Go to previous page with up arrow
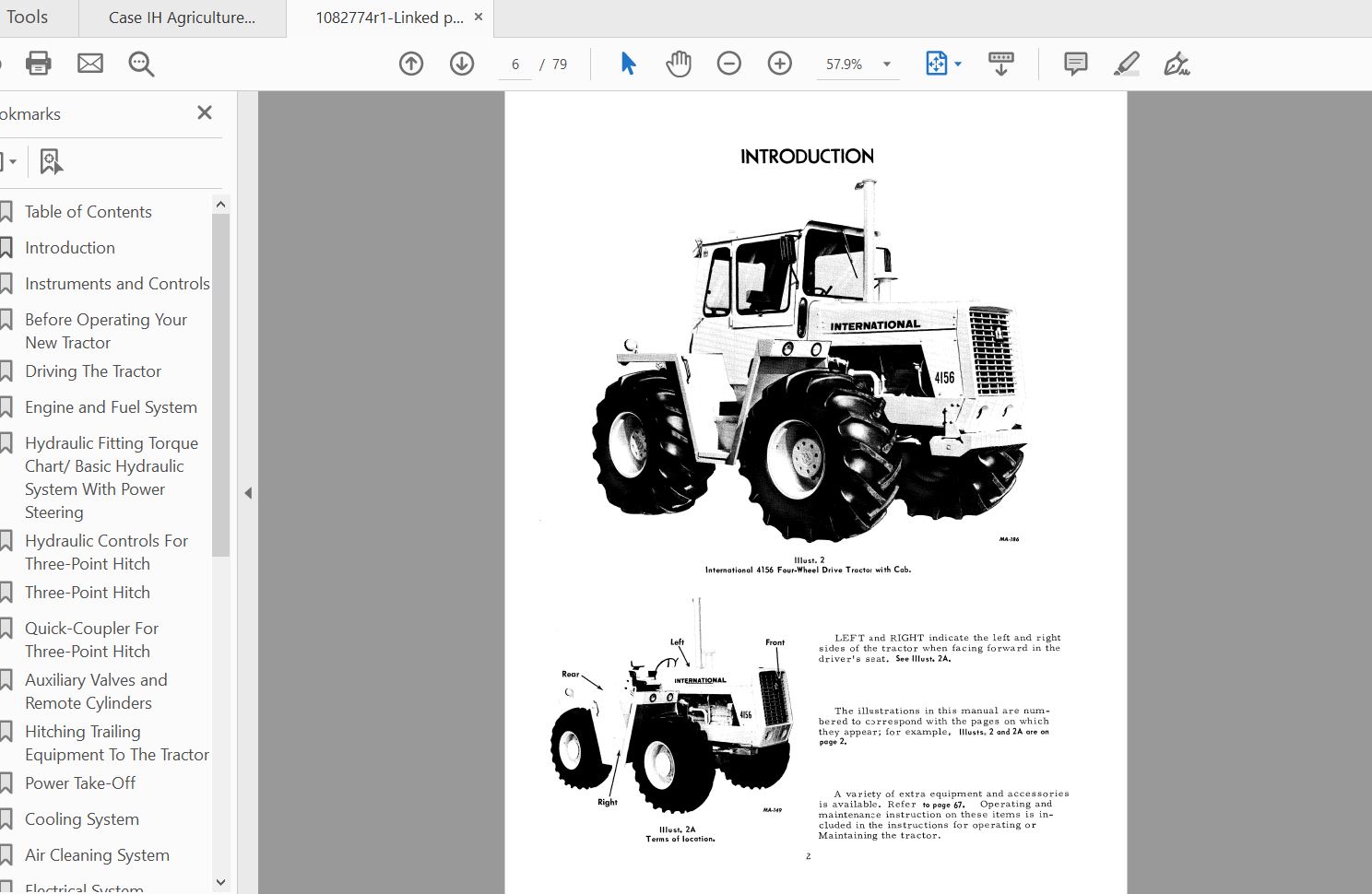1372x894 pixels. (411, 64)
